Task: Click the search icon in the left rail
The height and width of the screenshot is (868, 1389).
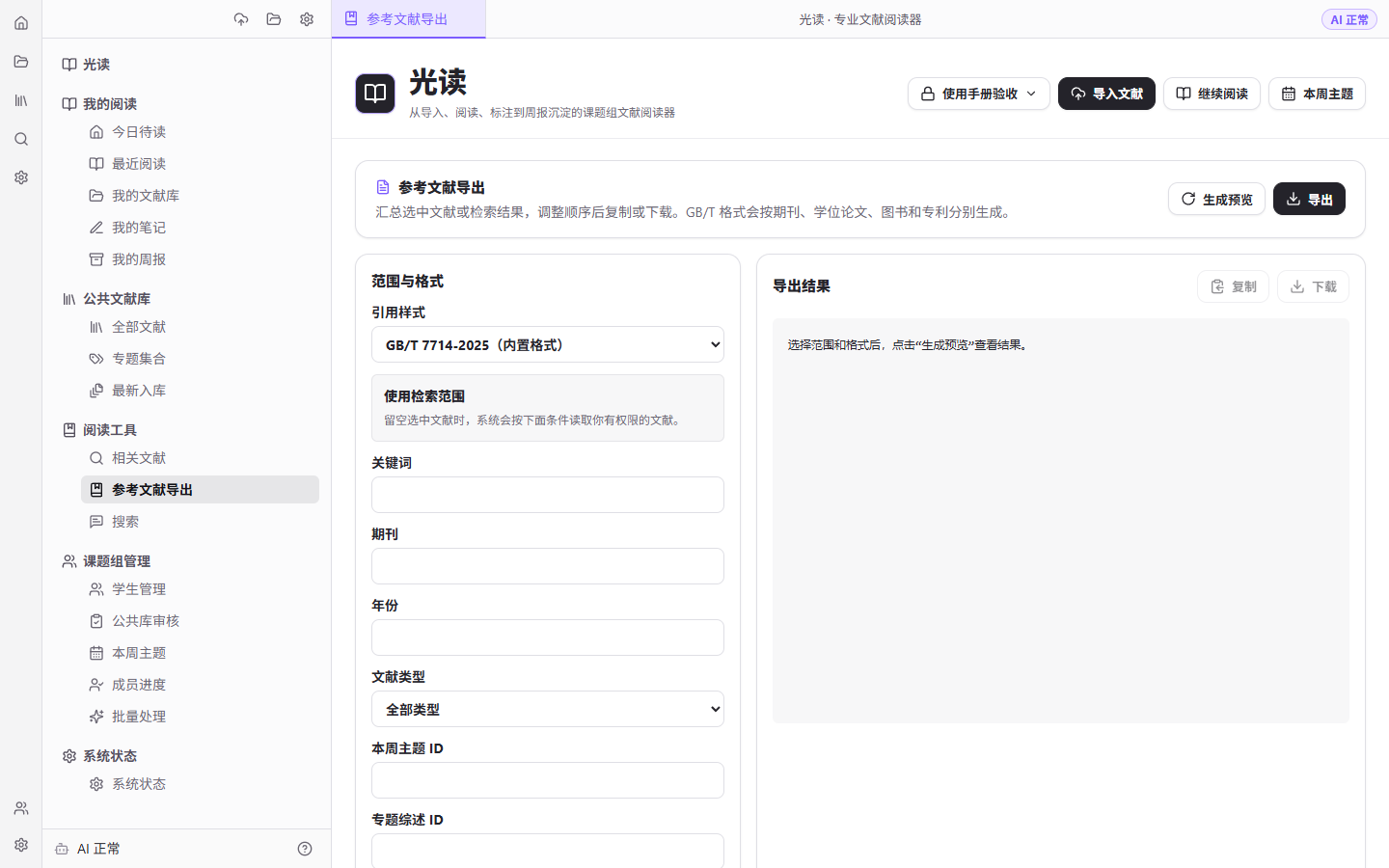Action: click(x=21, y=139)
